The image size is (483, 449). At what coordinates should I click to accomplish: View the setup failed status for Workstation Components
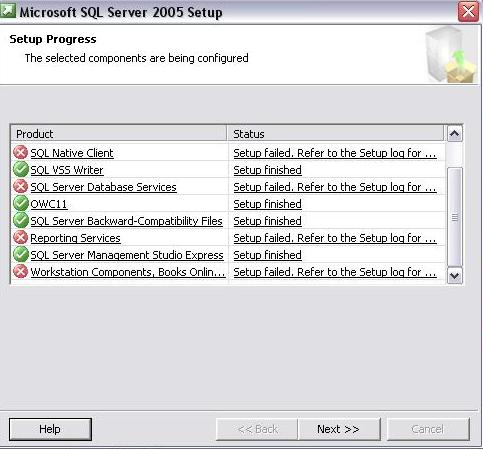(x=335, y=272)
